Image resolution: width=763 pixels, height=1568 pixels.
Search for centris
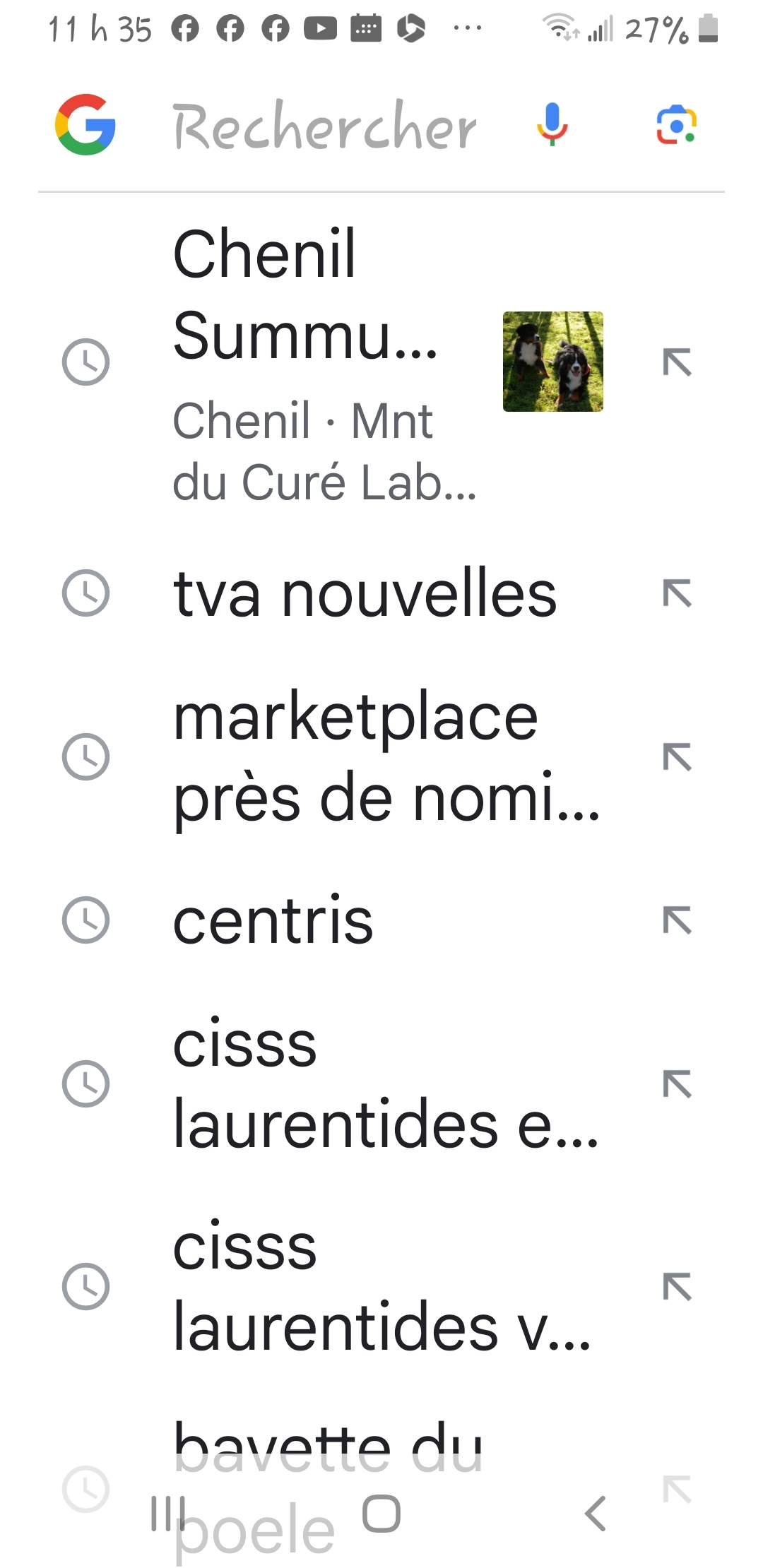pyautogui.click(x=273, y=921)
